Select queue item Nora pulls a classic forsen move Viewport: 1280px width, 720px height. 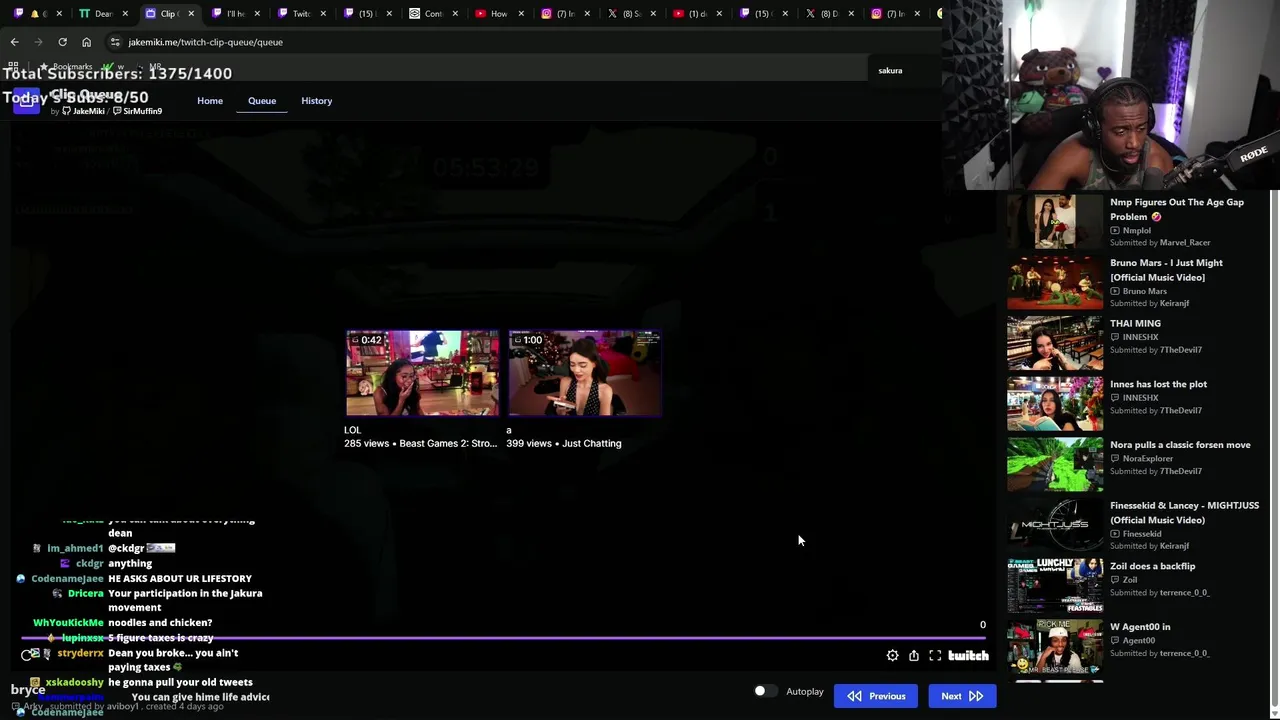point(1133,464)
